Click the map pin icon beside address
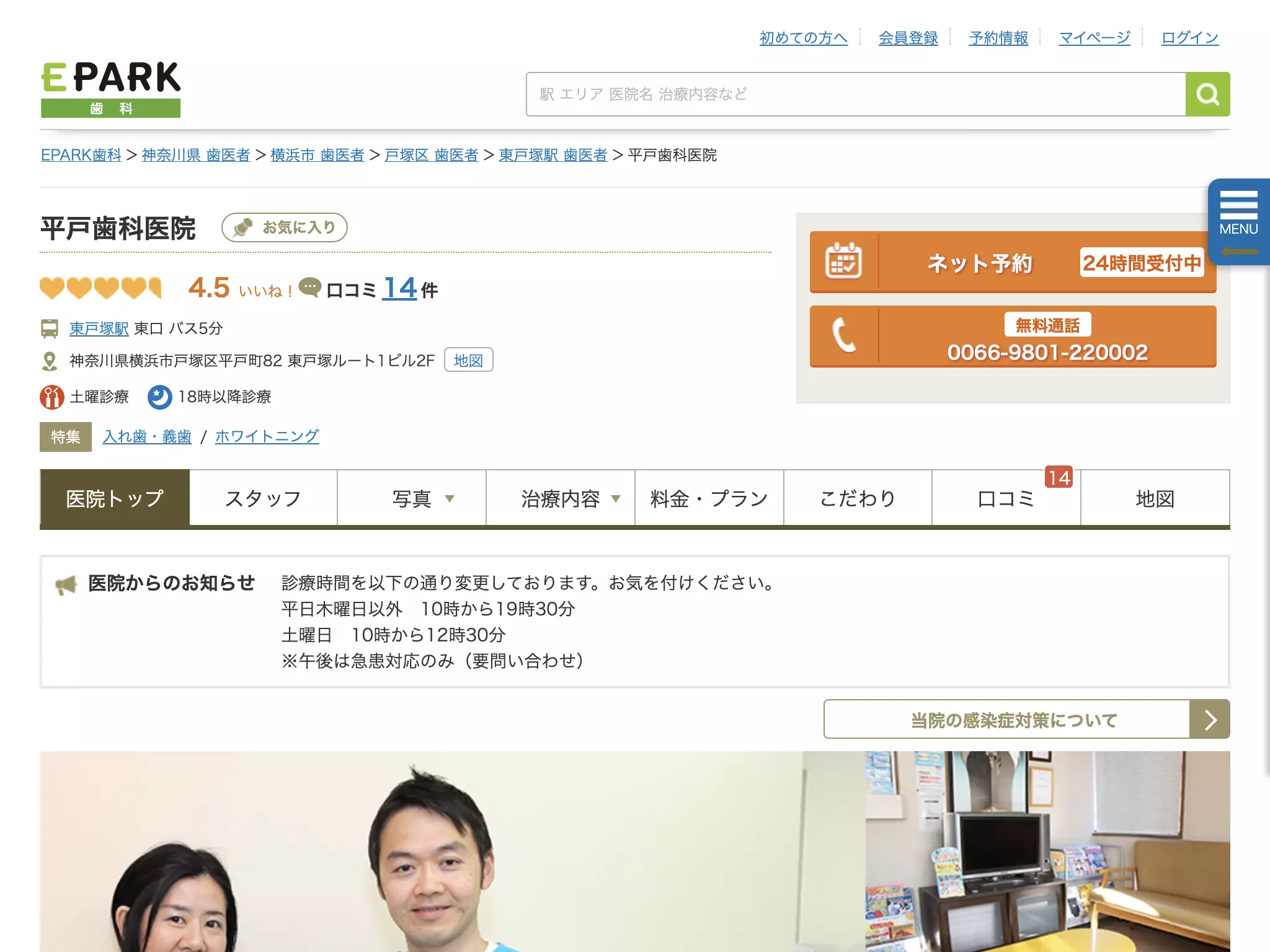1270x952 pixels. (50, 361)
